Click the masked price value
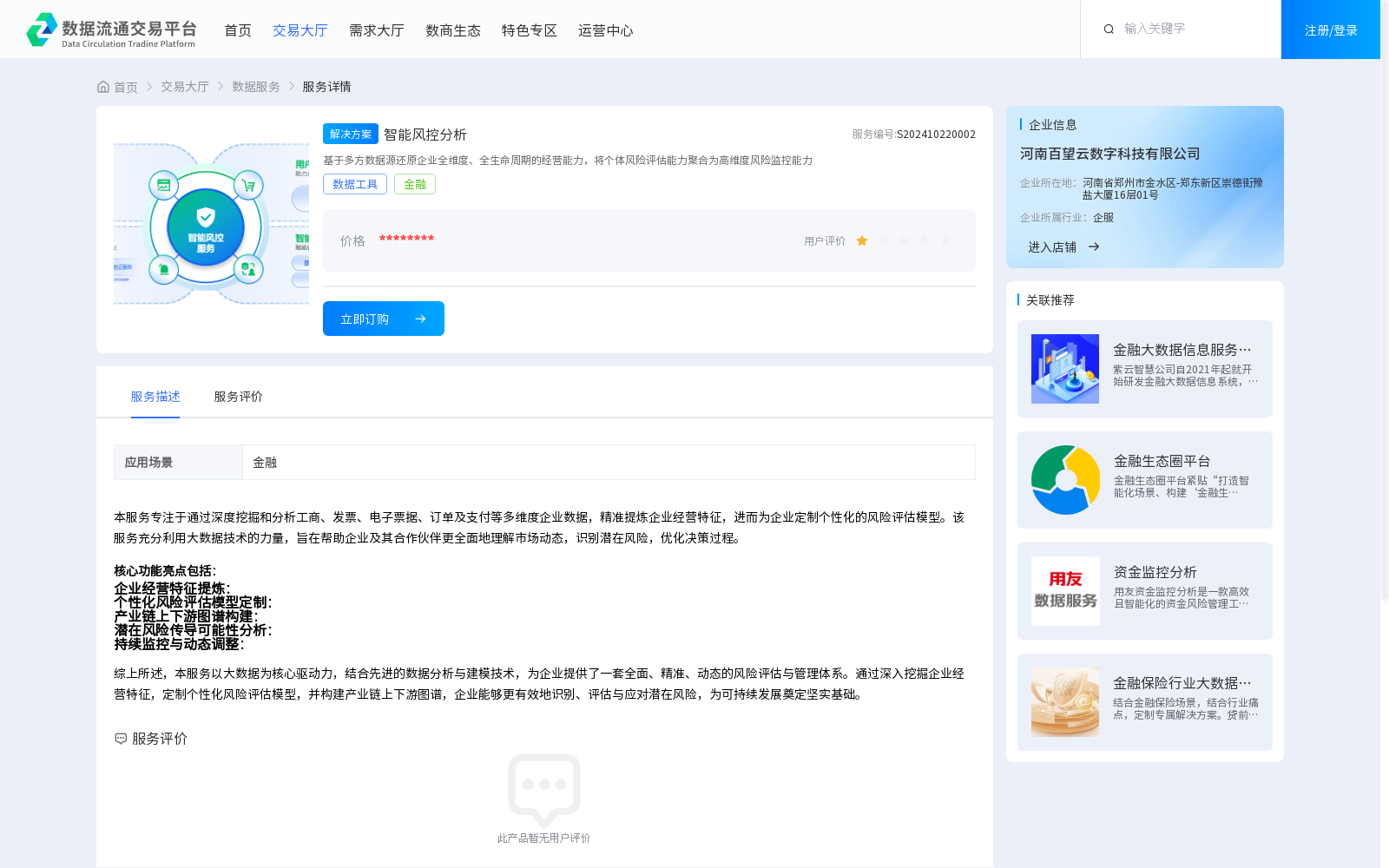This screenshot has height=868, width=1389. [406, 239]
